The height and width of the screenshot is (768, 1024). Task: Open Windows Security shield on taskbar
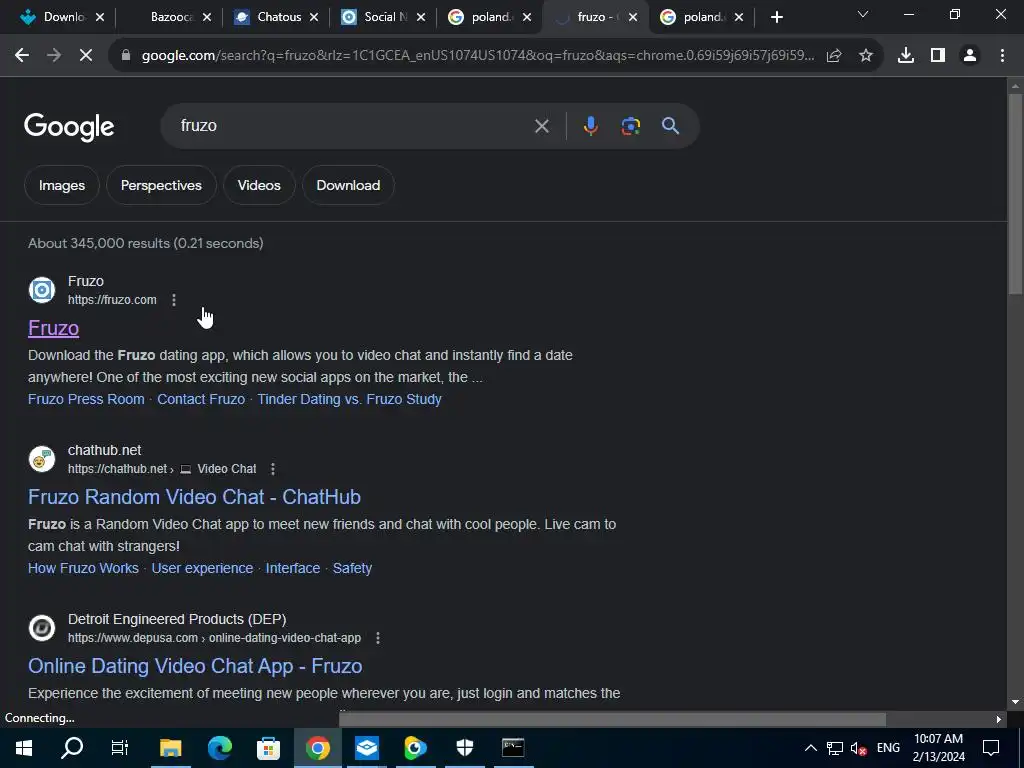[464, 748]
